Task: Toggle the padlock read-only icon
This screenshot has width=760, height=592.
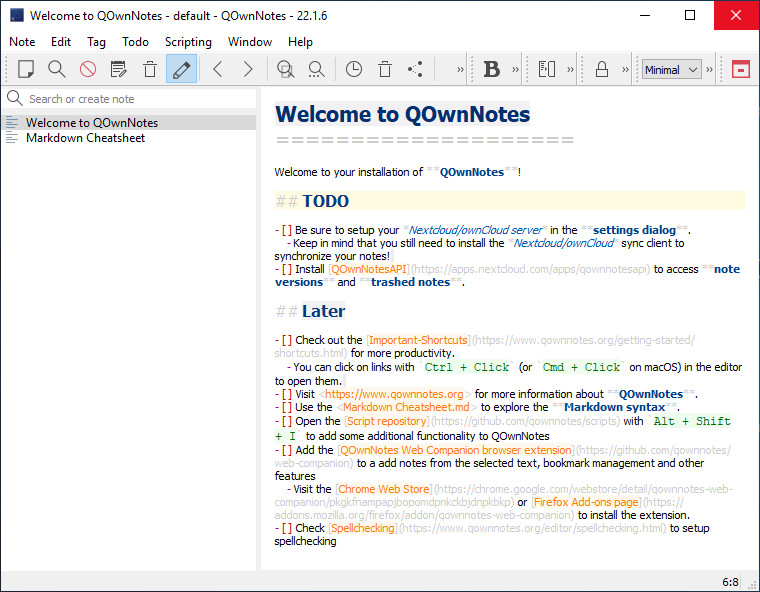Action: [x=602, y=70]
